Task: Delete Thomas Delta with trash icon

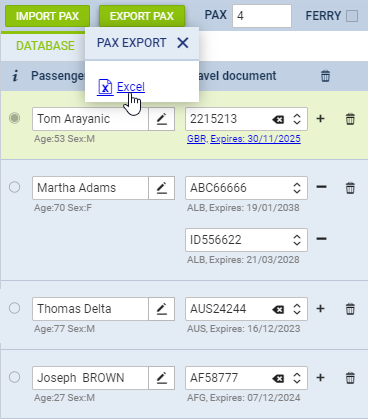Action: coord(350,309)
